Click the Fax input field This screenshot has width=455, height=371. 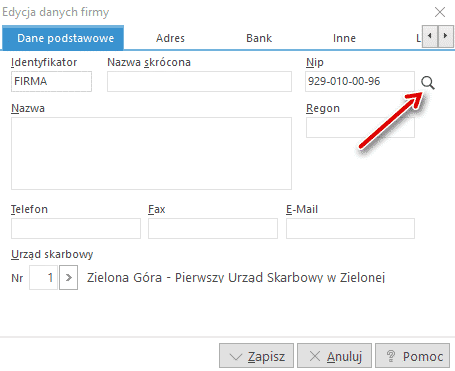coord(213,228)
